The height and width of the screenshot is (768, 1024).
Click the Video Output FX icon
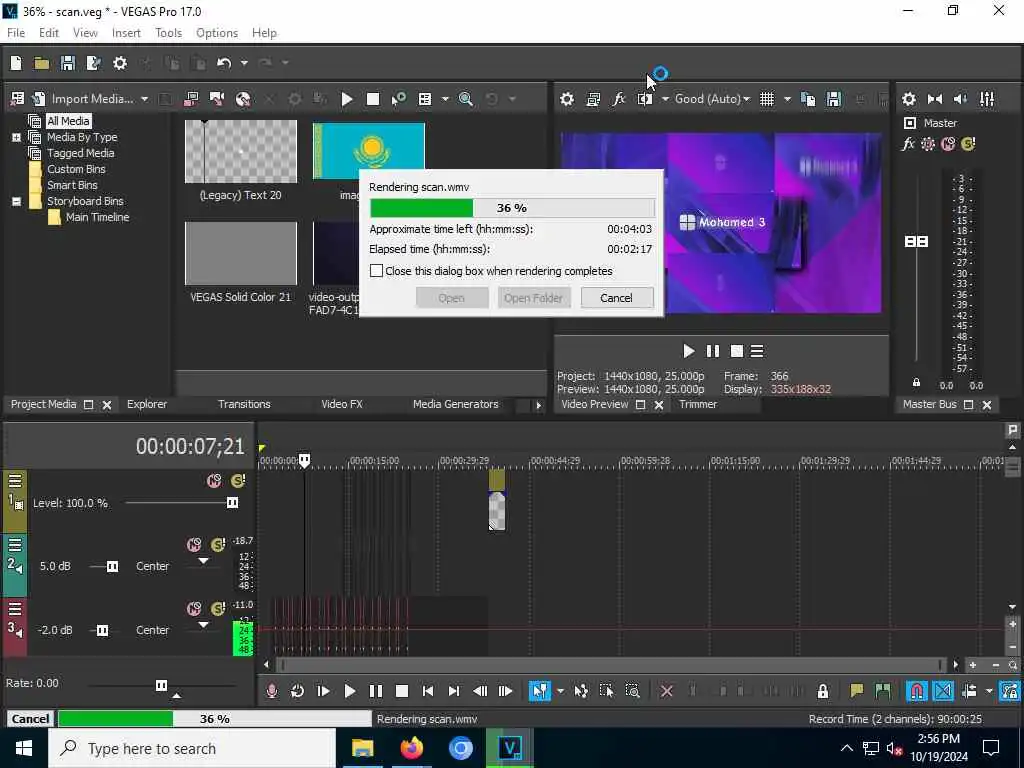(x=618, y=99)
